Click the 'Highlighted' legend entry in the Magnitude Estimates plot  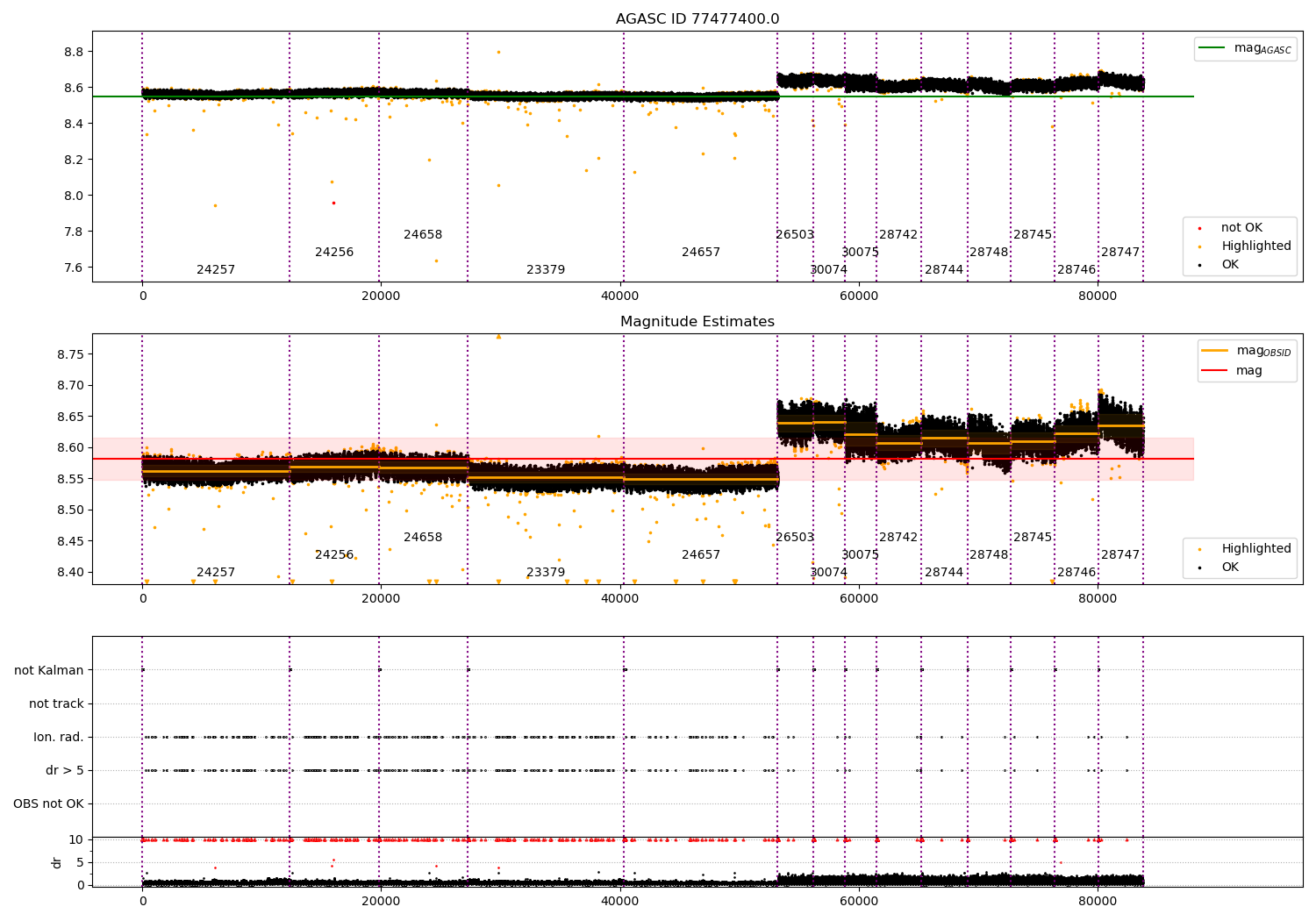click(1246, 549)
